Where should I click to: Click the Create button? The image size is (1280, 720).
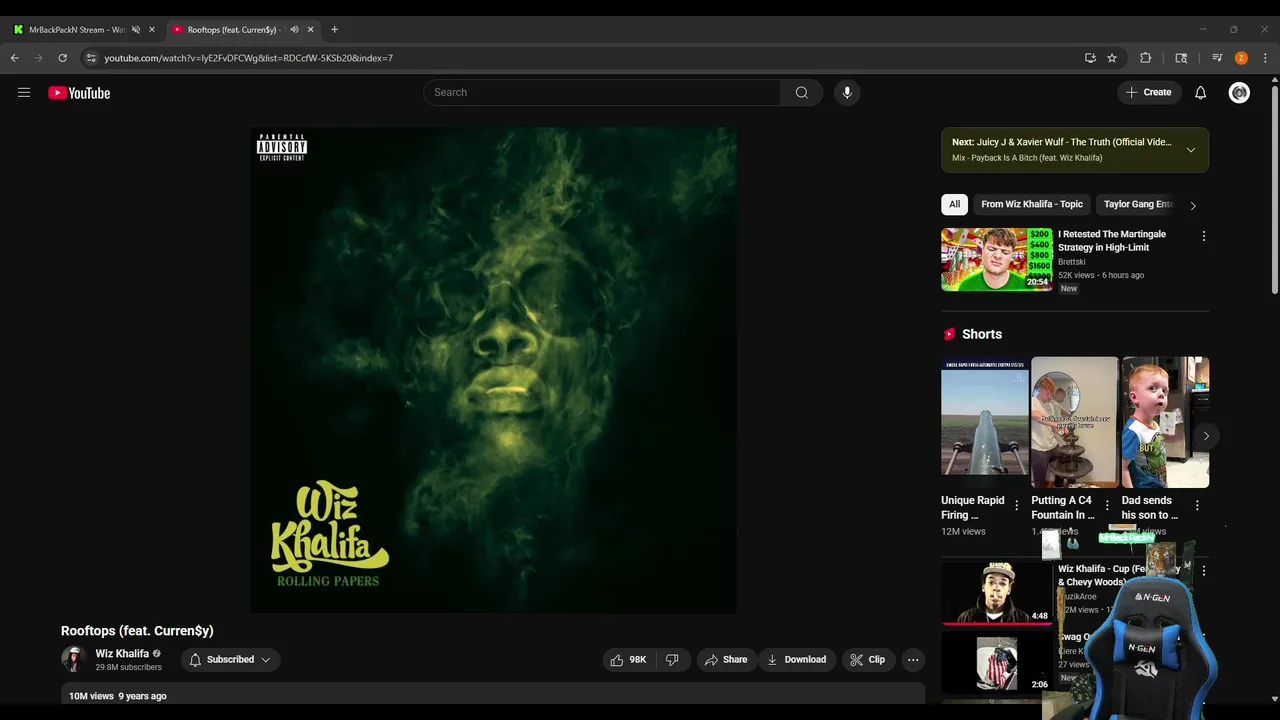point(1148,92)
